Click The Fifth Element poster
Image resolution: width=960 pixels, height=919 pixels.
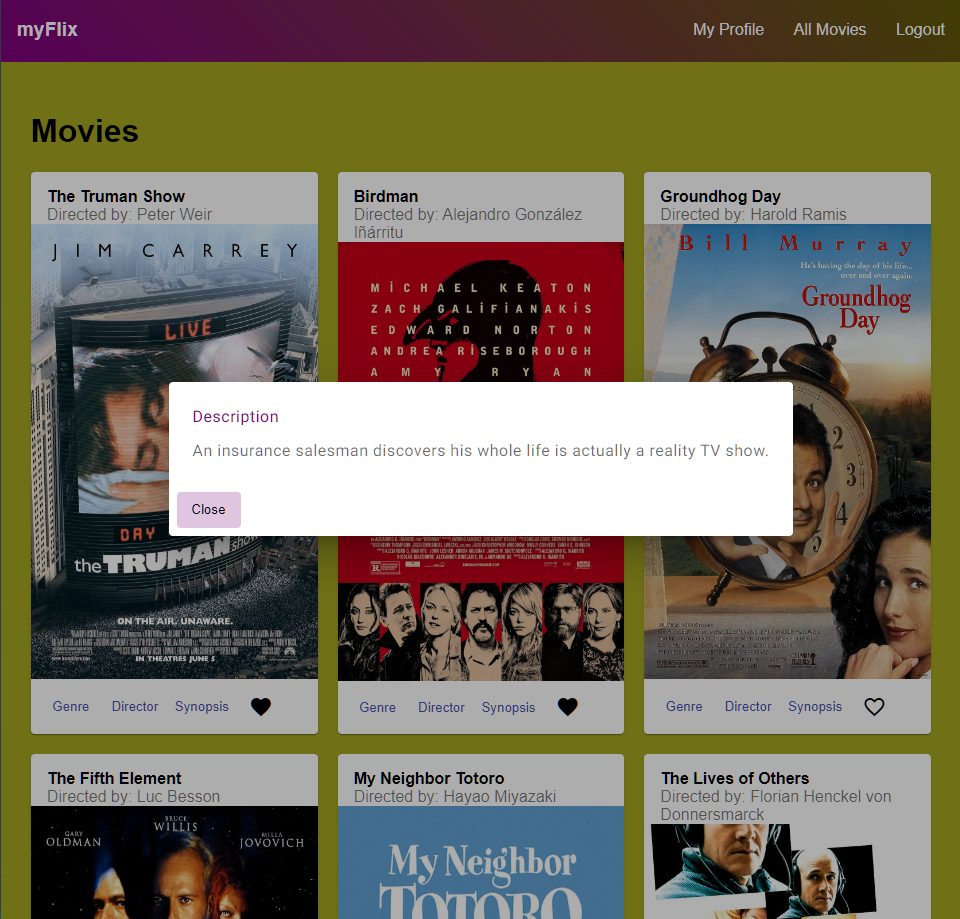(x=174, y=862)
